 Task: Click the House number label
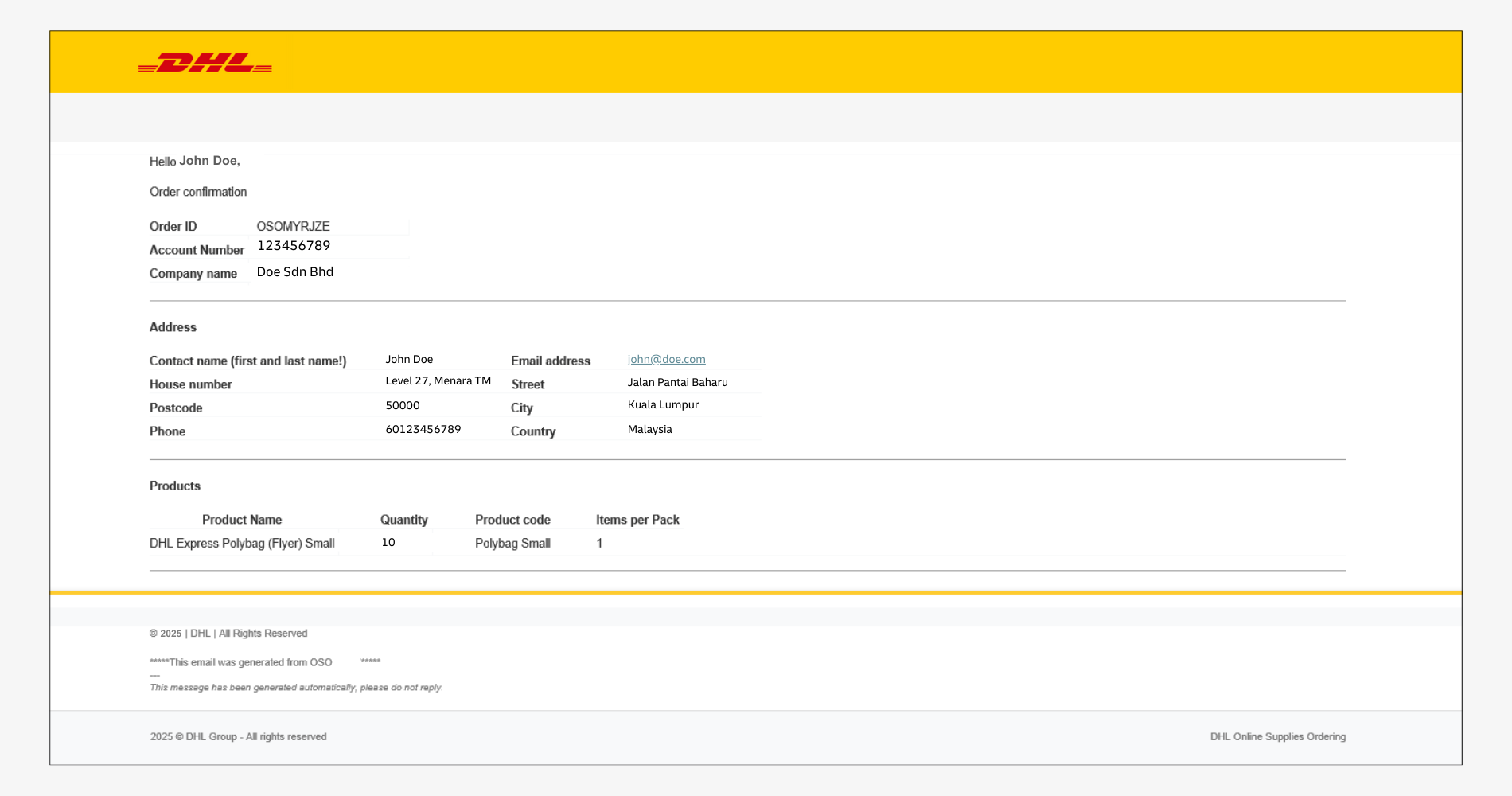tap(190, 384)
